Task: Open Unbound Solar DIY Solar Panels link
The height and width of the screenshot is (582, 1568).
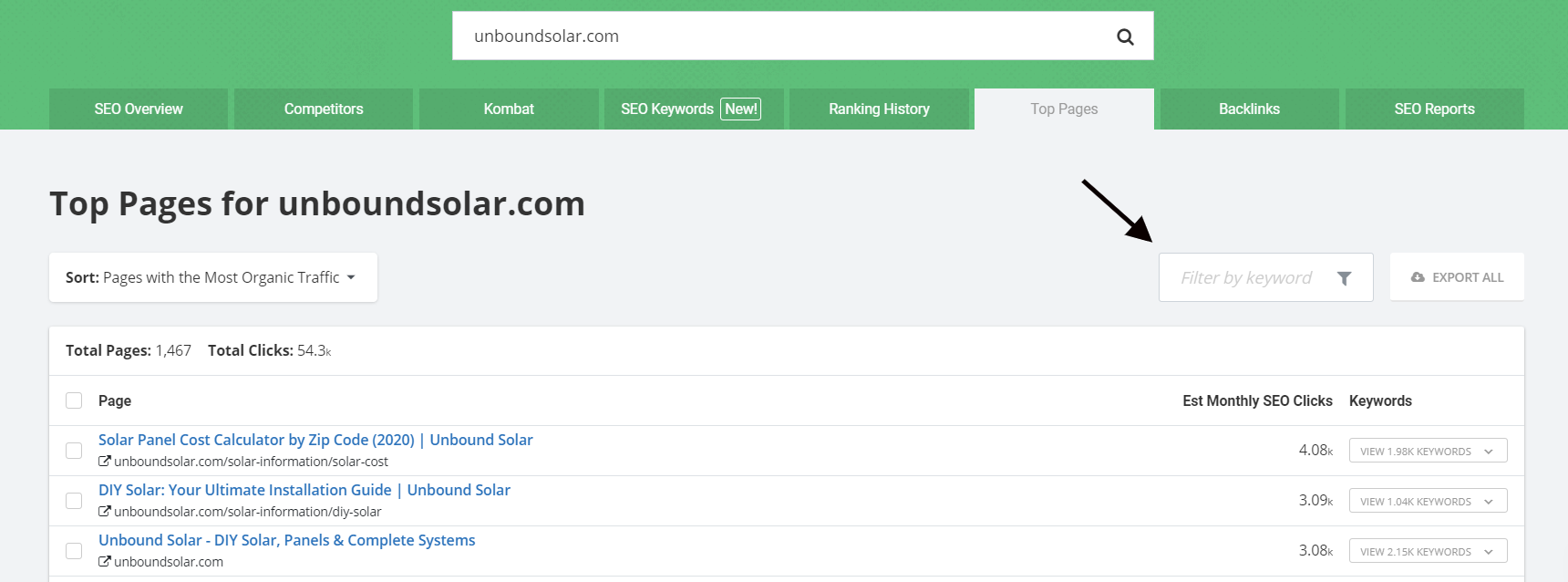Action: coord(287,540)
